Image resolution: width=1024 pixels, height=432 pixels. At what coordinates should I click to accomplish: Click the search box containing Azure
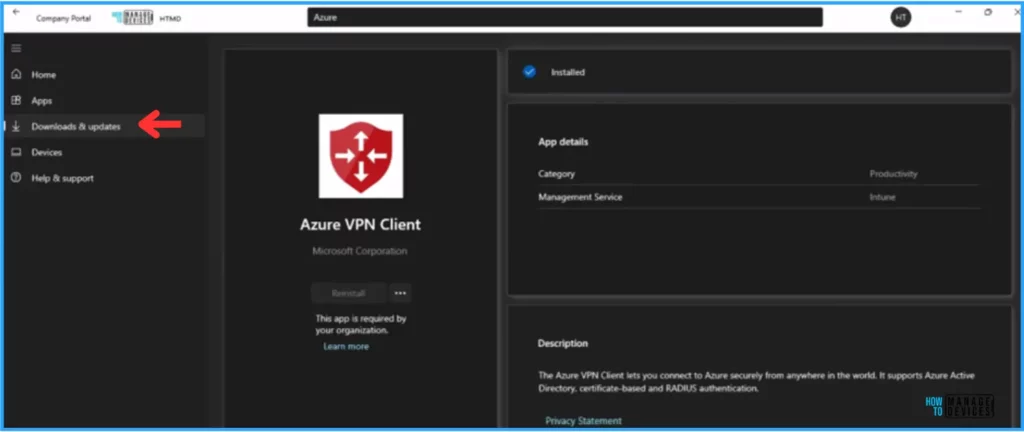(565, 18)
